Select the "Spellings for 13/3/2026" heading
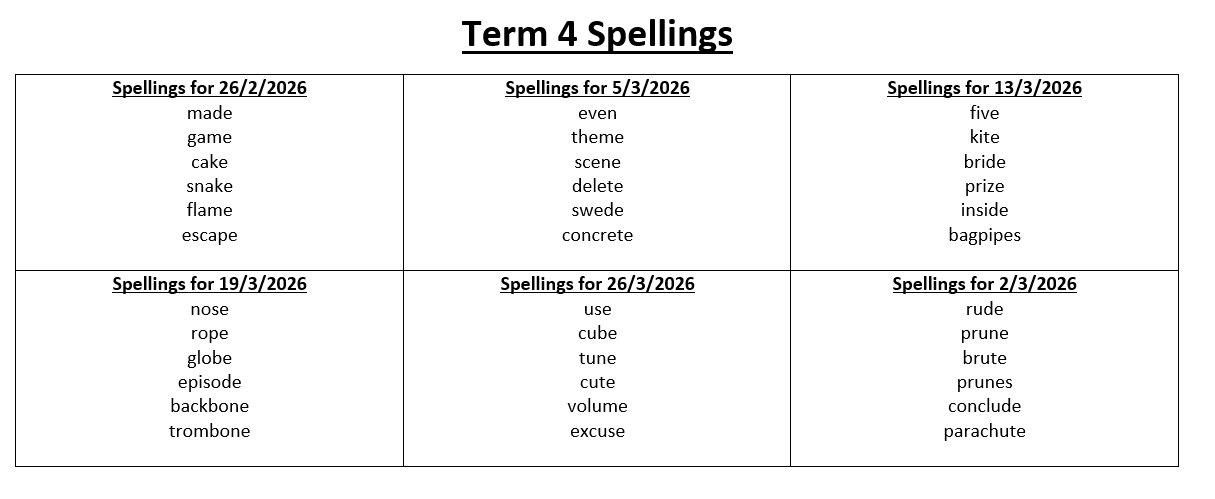The width and height of the screenshot is (1215, 499). point(984,88)
